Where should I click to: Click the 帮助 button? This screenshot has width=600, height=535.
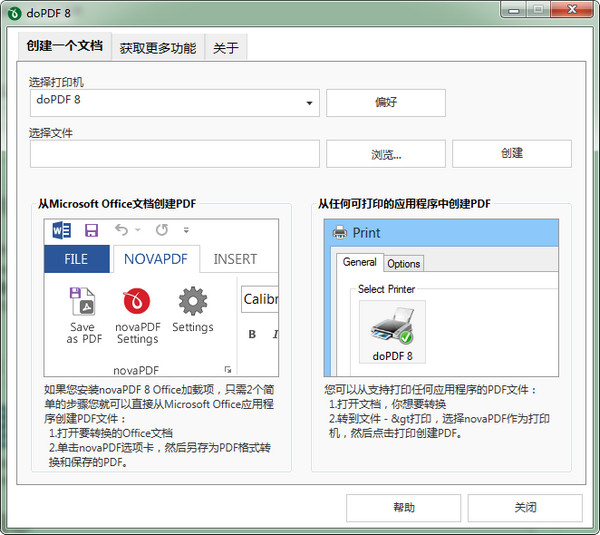coord(403,508)
